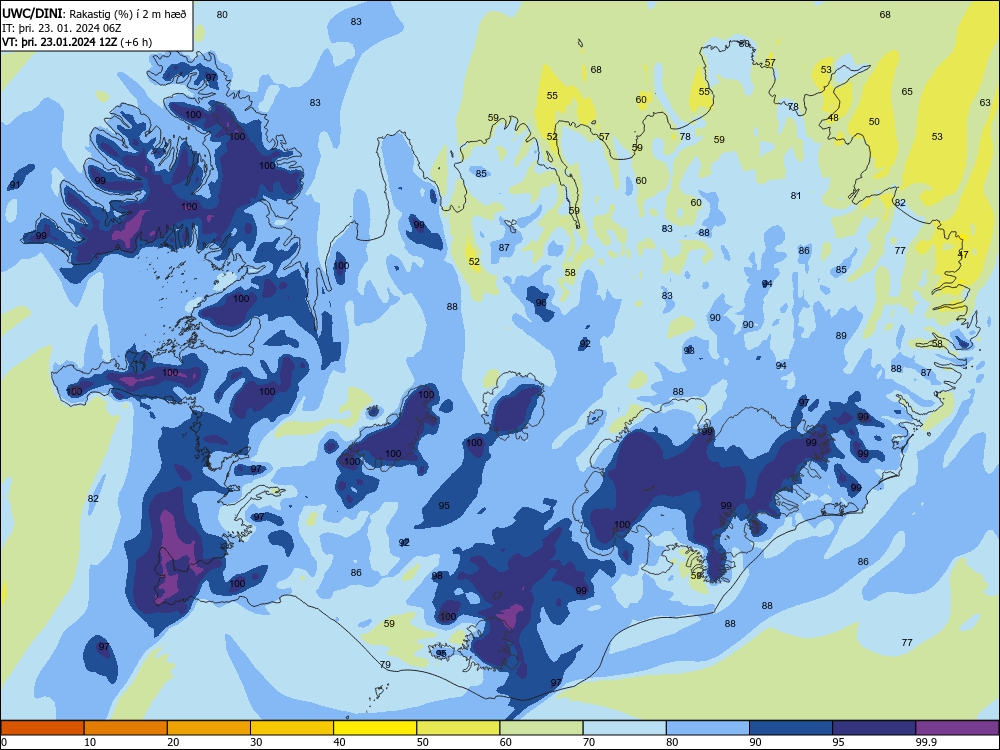Click the humidity value 81 on the map
Viewport: 1000px width, 750px height.
tap(795, 195)
